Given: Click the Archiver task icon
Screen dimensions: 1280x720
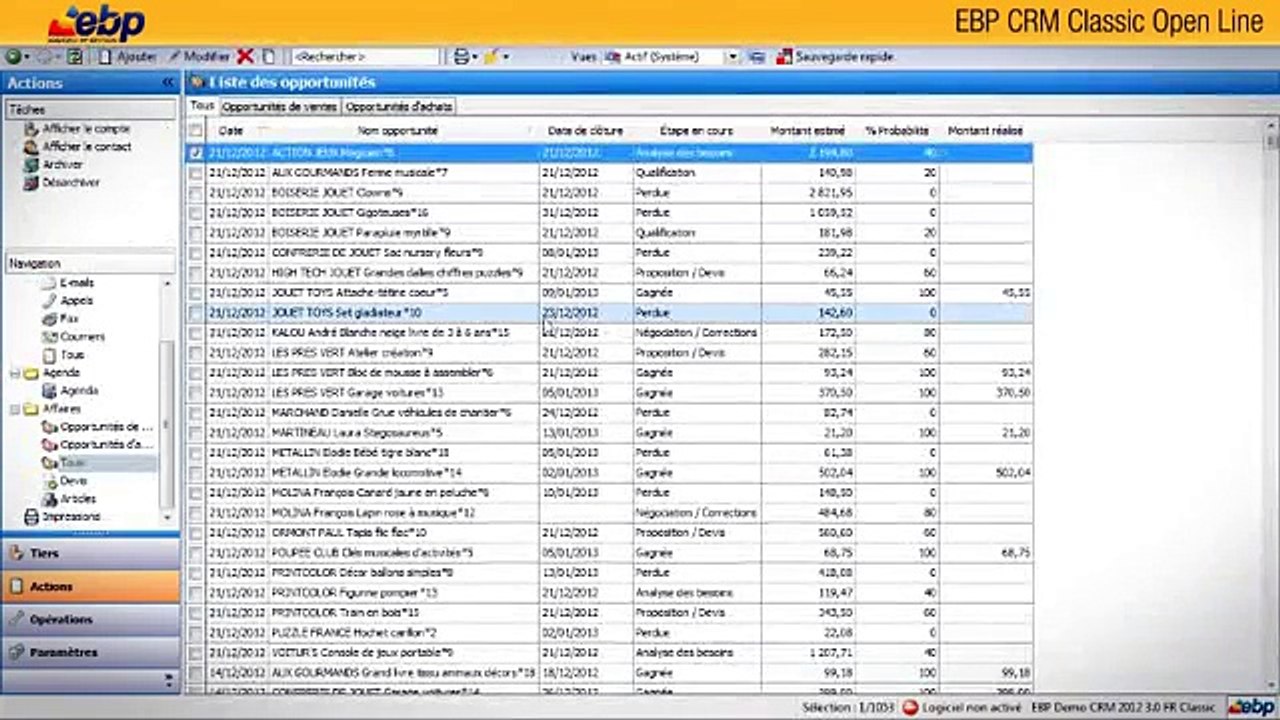Looking at the screenshot, I should (32, 165).
